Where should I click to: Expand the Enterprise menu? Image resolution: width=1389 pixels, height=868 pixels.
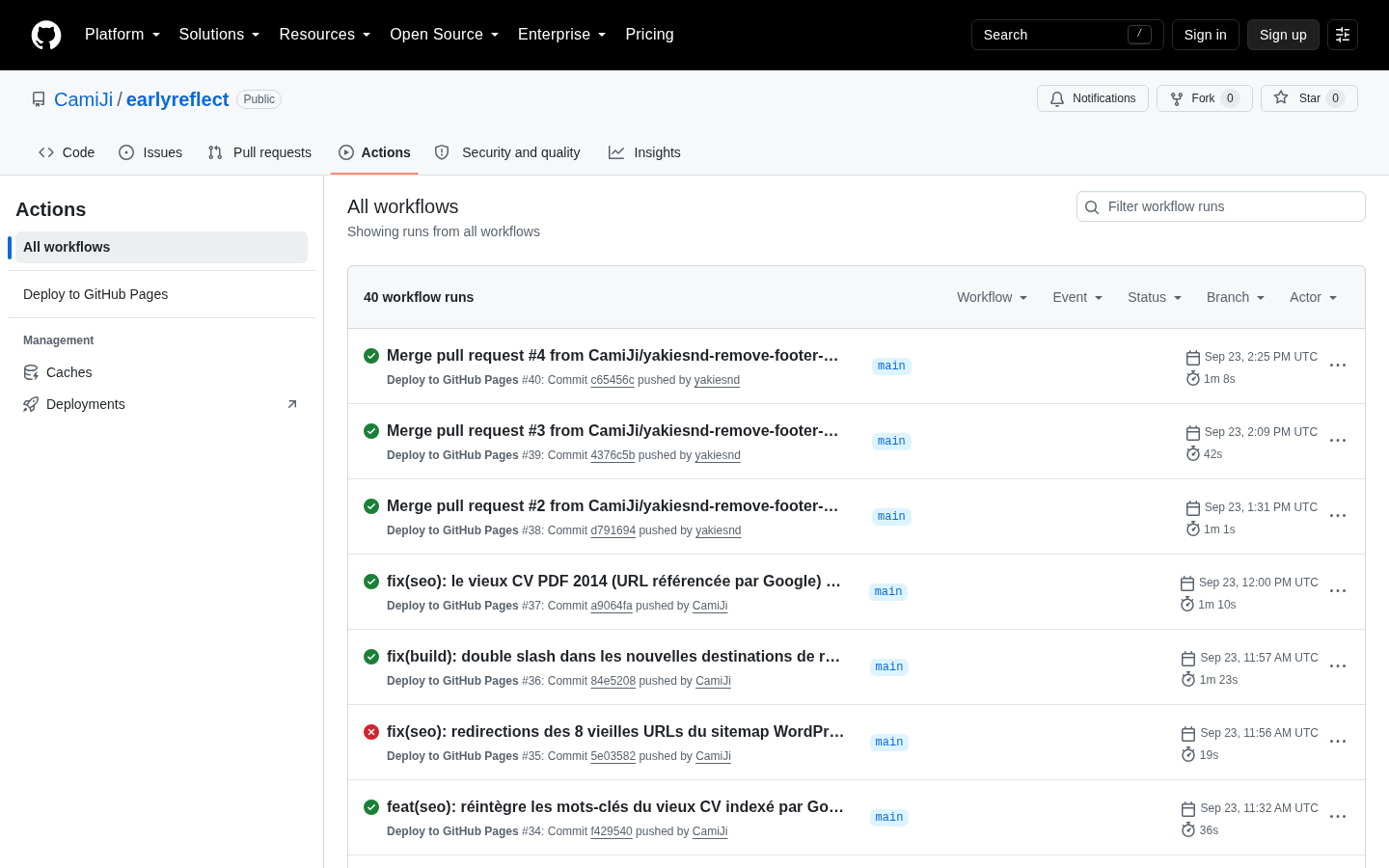click(562, 35)
